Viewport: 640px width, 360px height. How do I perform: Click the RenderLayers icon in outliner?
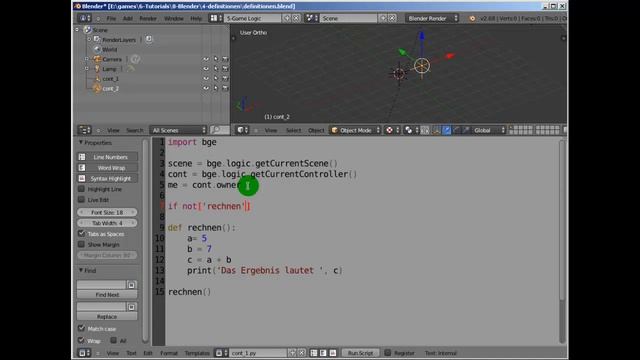97,40
